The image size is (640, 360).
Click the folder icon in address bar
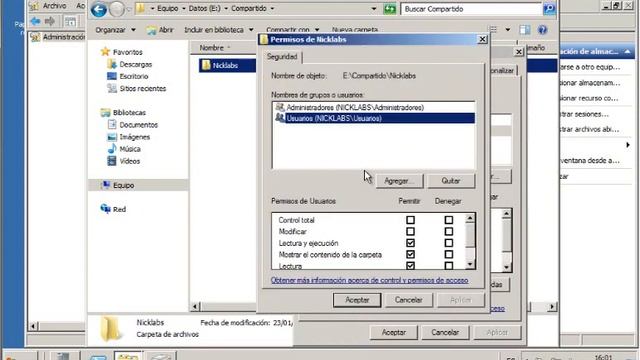coord(141,9)
